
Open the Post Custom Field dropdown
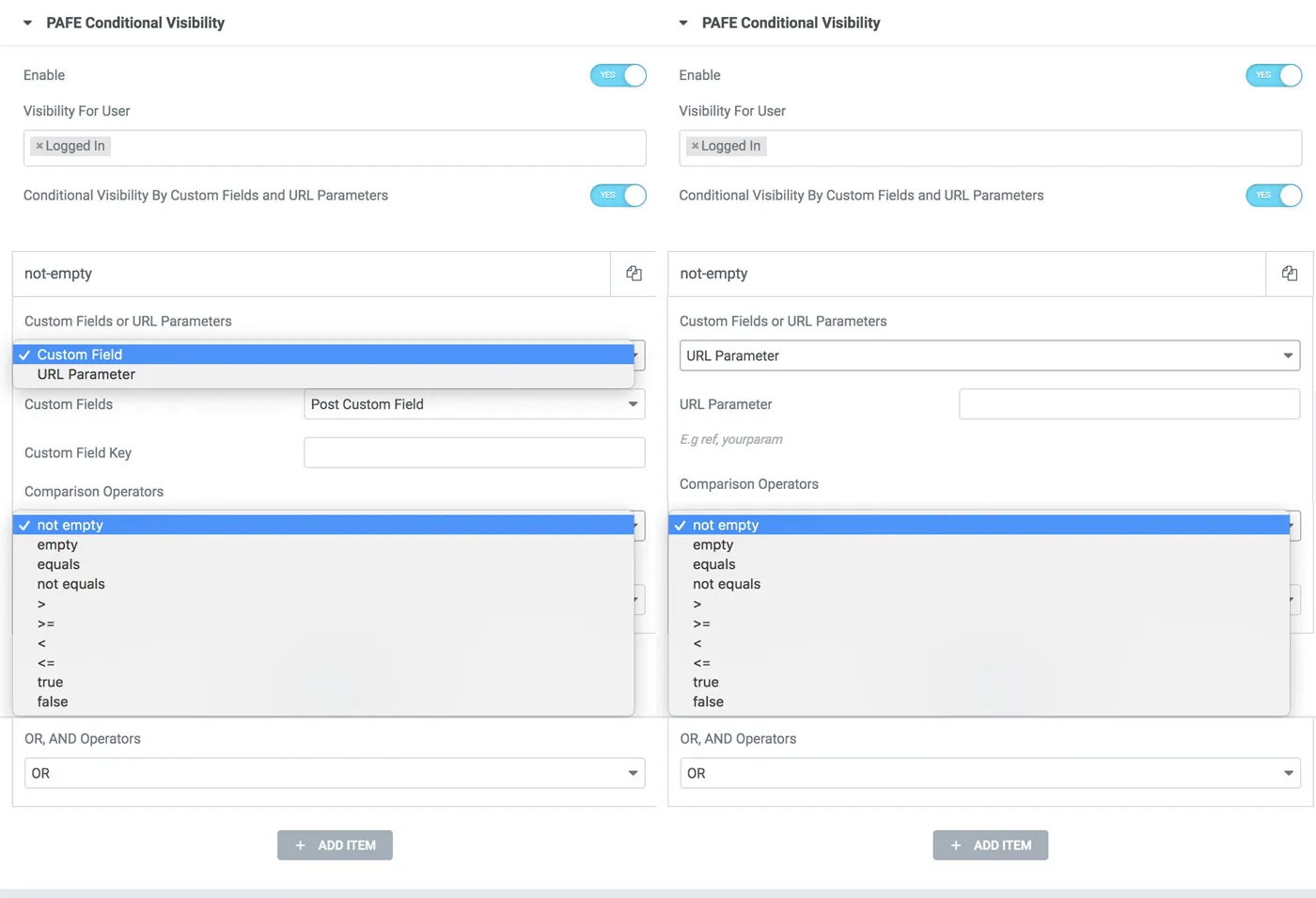point(474,404)
